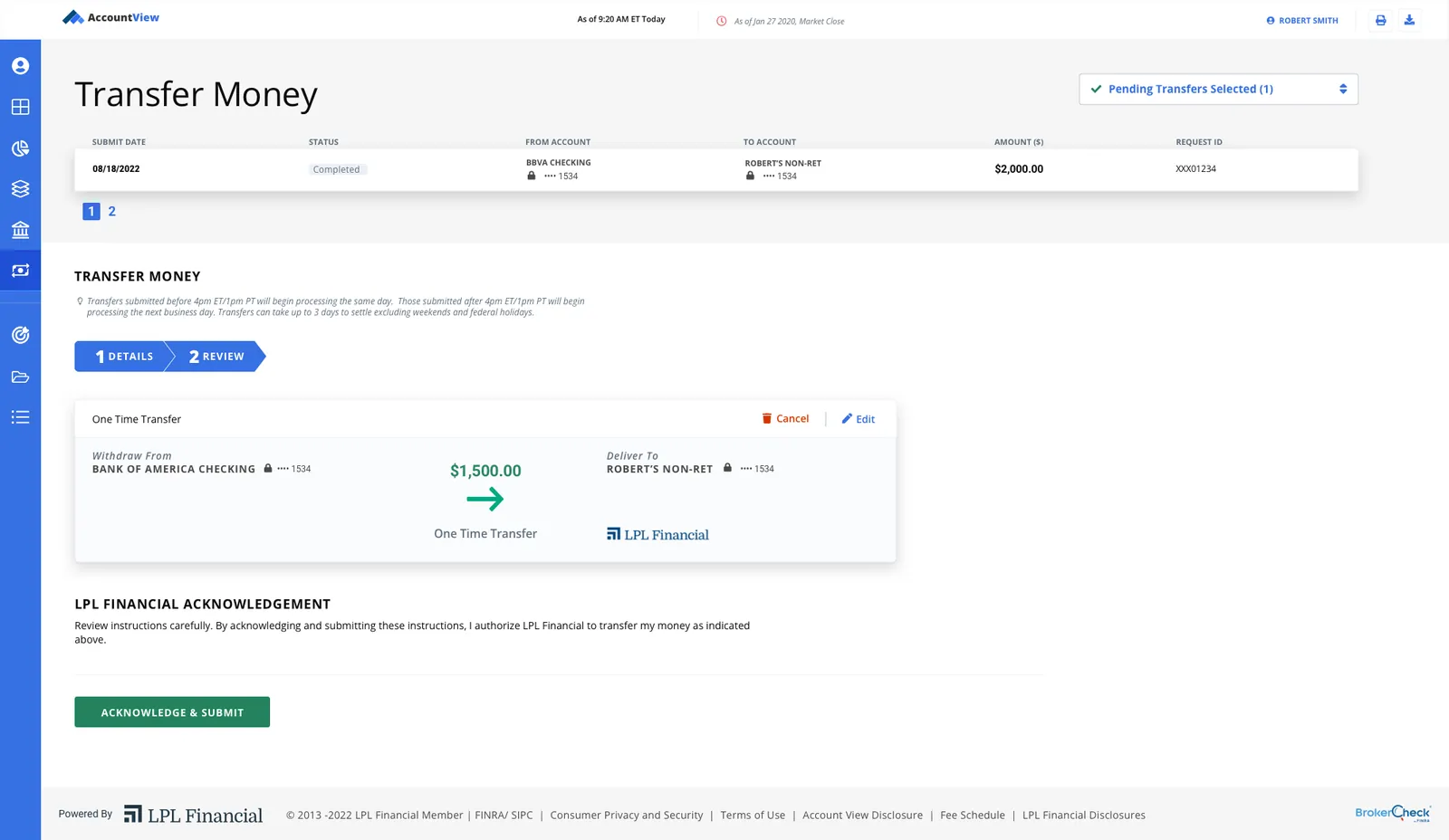This screenshot has height=840, width=1449.
Task: Click As of 9:20 AM ET Today text
Action: click(x=621, y=19)
